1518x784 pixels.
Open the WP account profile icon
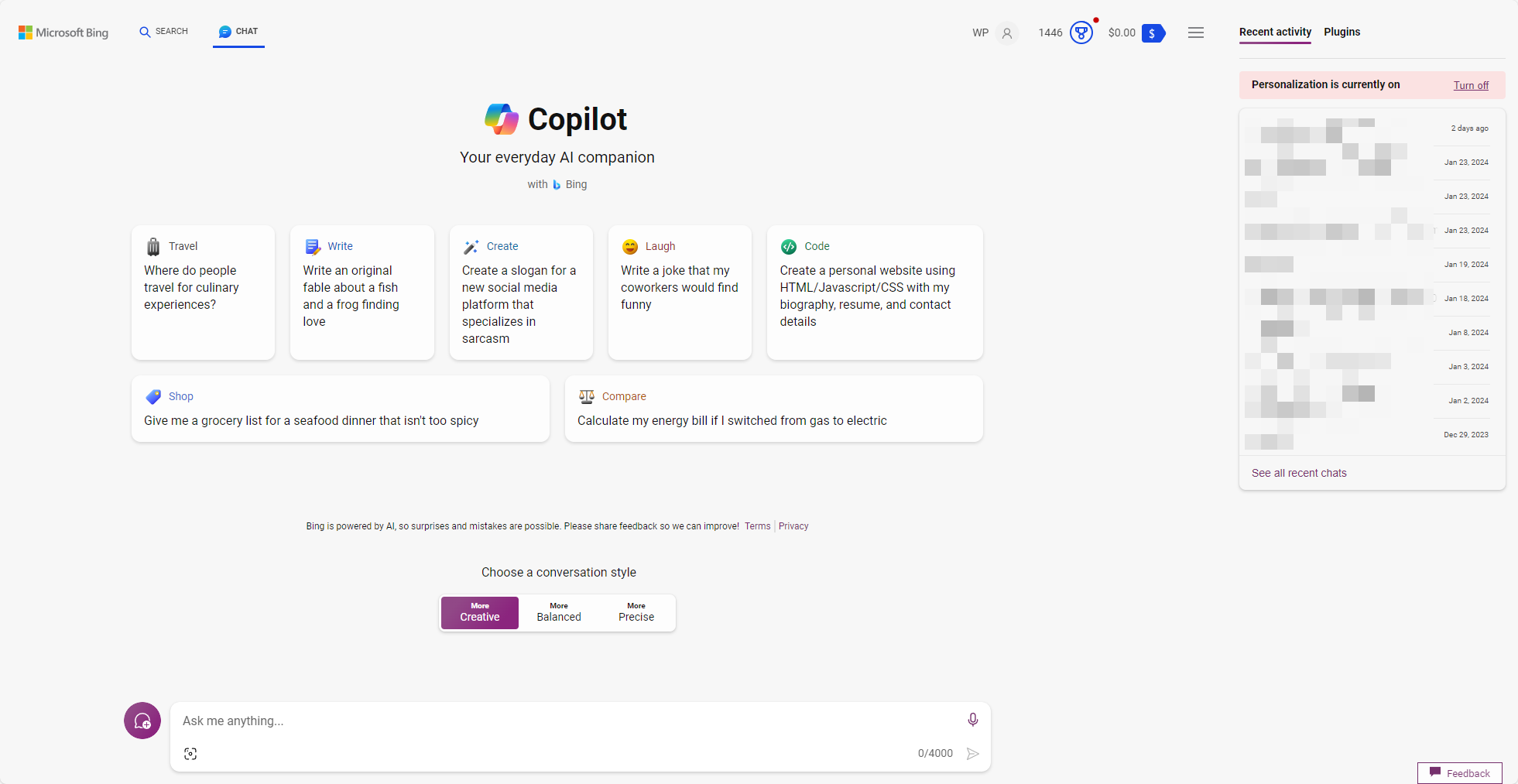click(1006, 33)
